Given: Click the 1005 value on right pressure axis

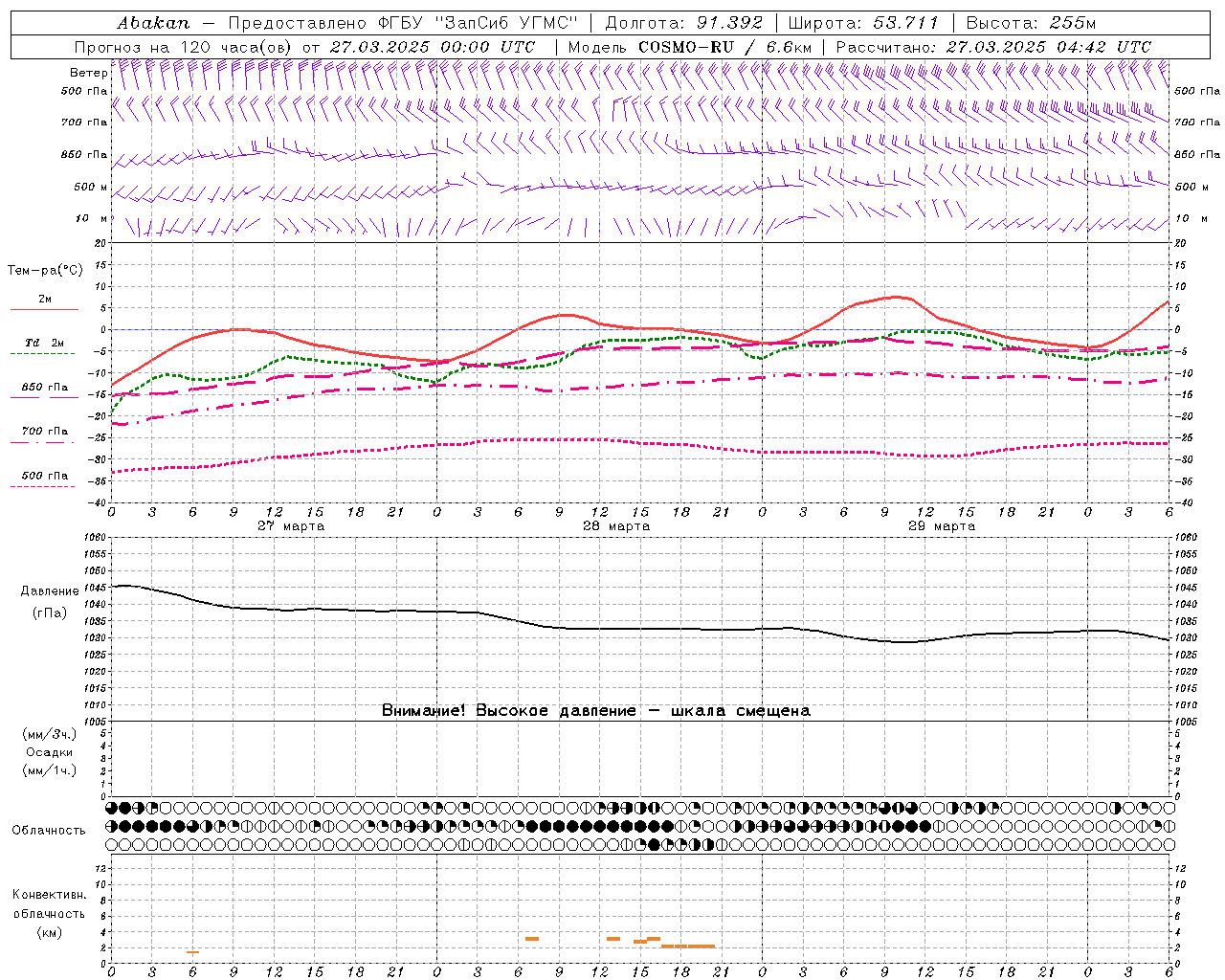Looking at the screenshot, I should click(x=1186, y=722).
